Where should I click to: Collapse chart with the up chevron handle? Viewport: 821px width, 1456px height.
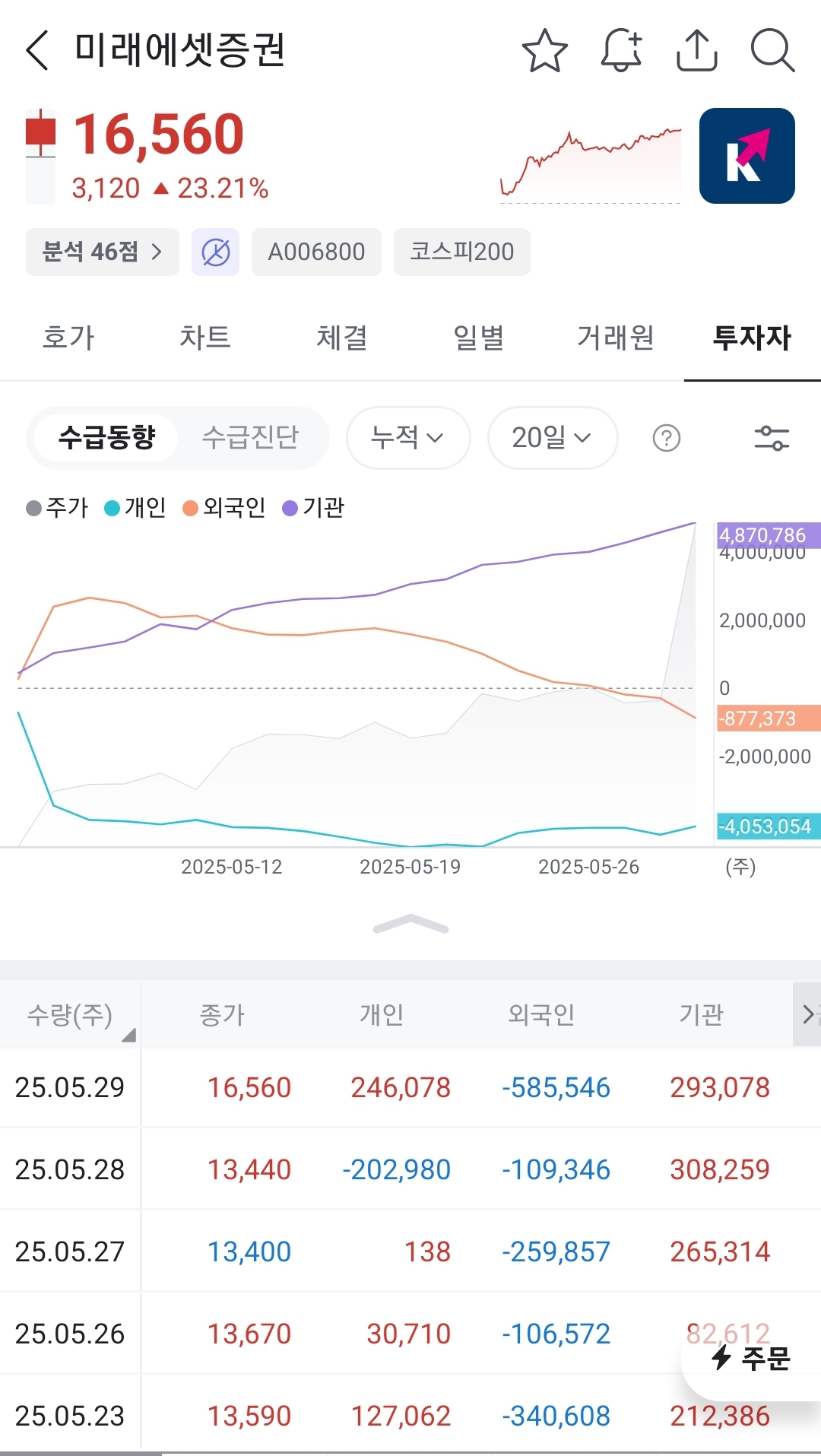[410, 925]
